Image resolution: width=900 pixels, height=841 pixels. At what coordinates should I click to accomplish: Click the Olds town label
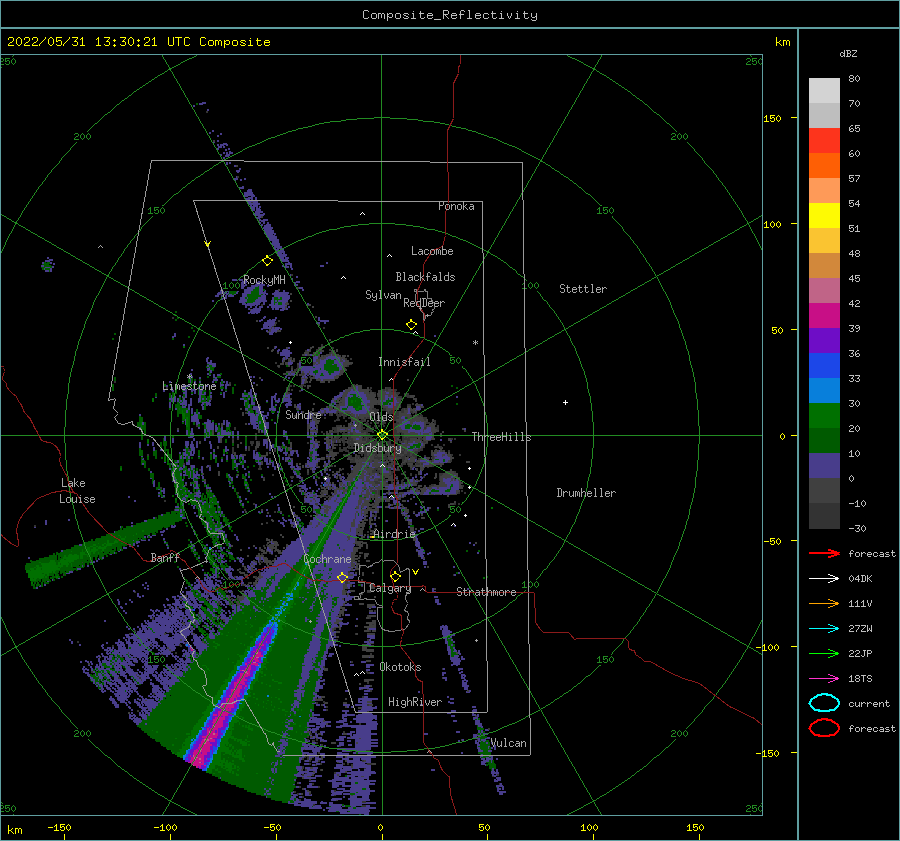pyautogui.click(x=381, y=417)
